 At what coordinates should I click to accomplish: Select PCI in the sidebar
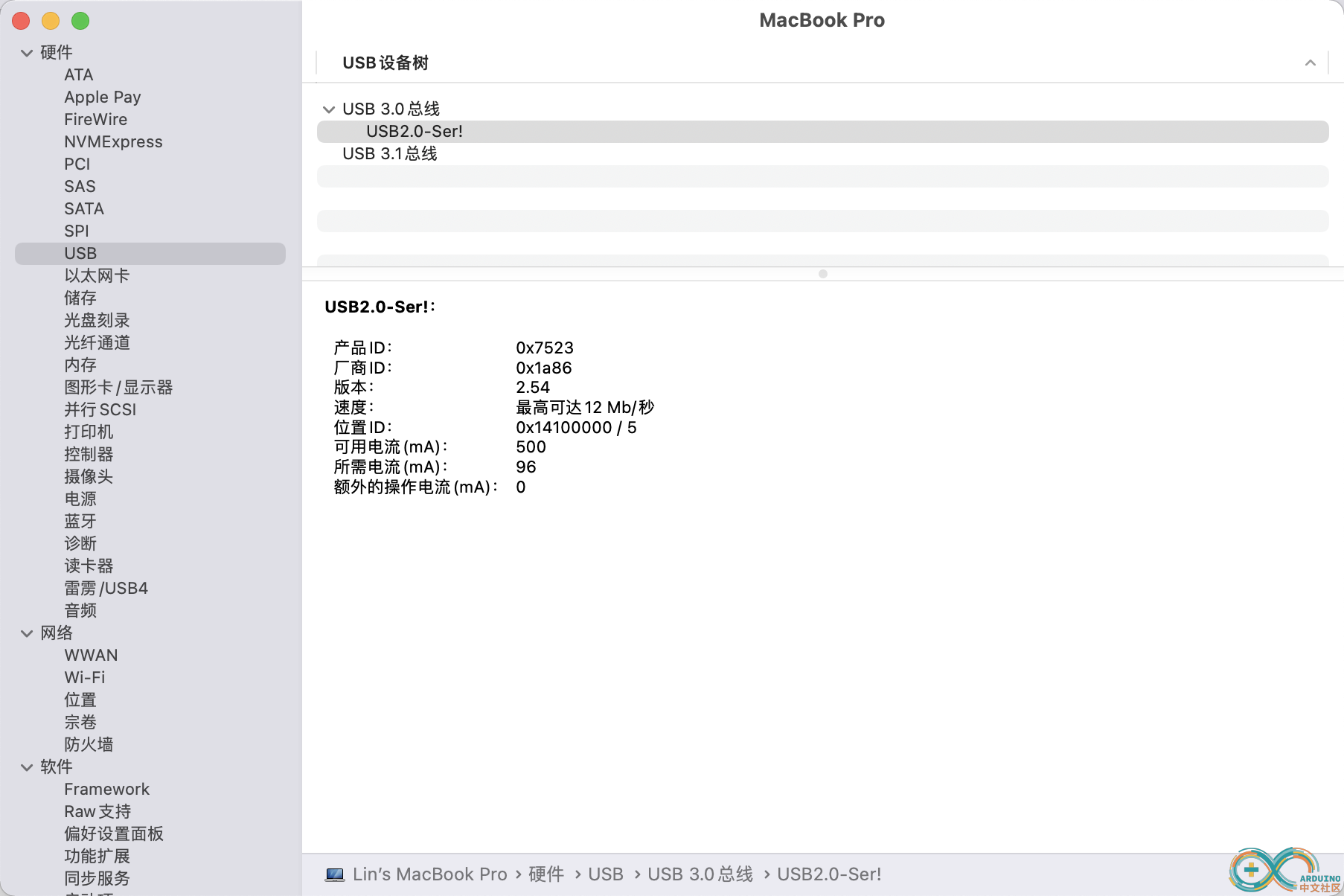pos(77,164)
